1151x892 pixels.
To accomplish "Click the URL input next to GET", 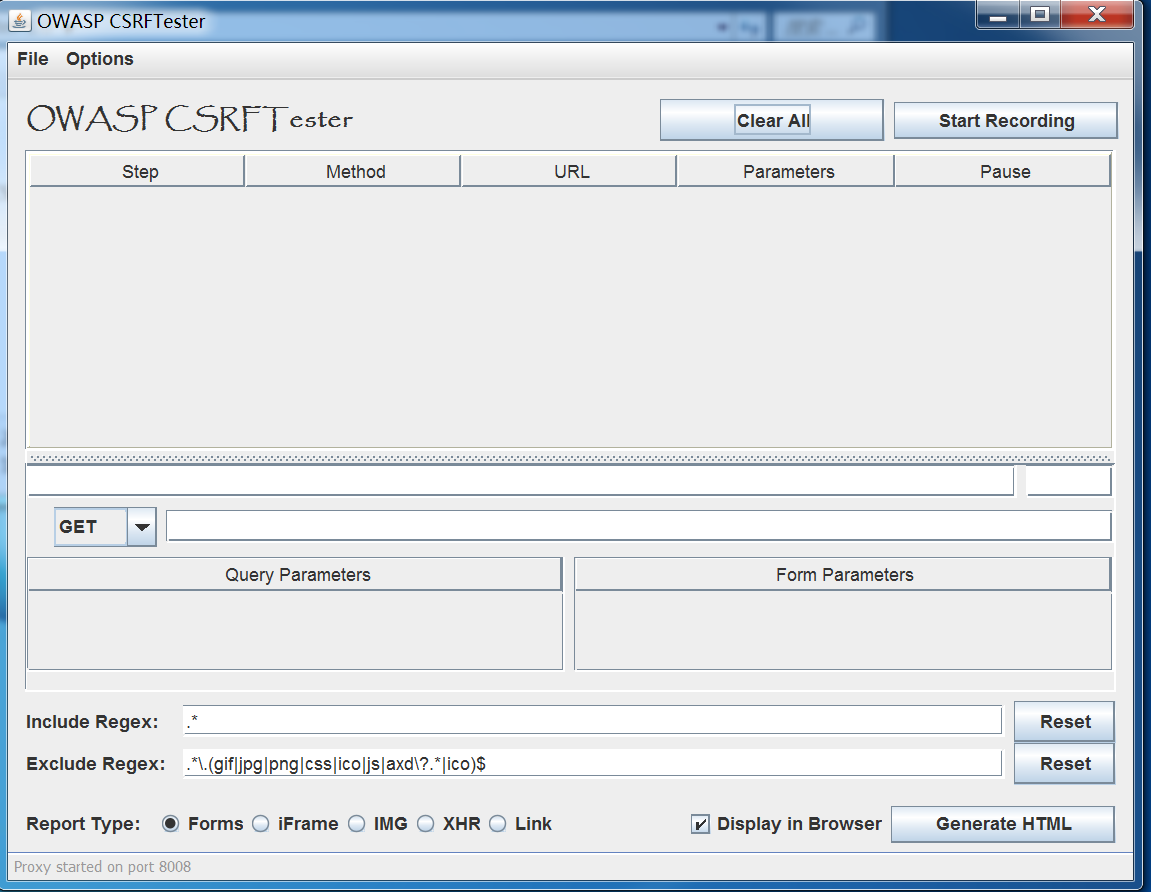I will (x=639, y=526).
